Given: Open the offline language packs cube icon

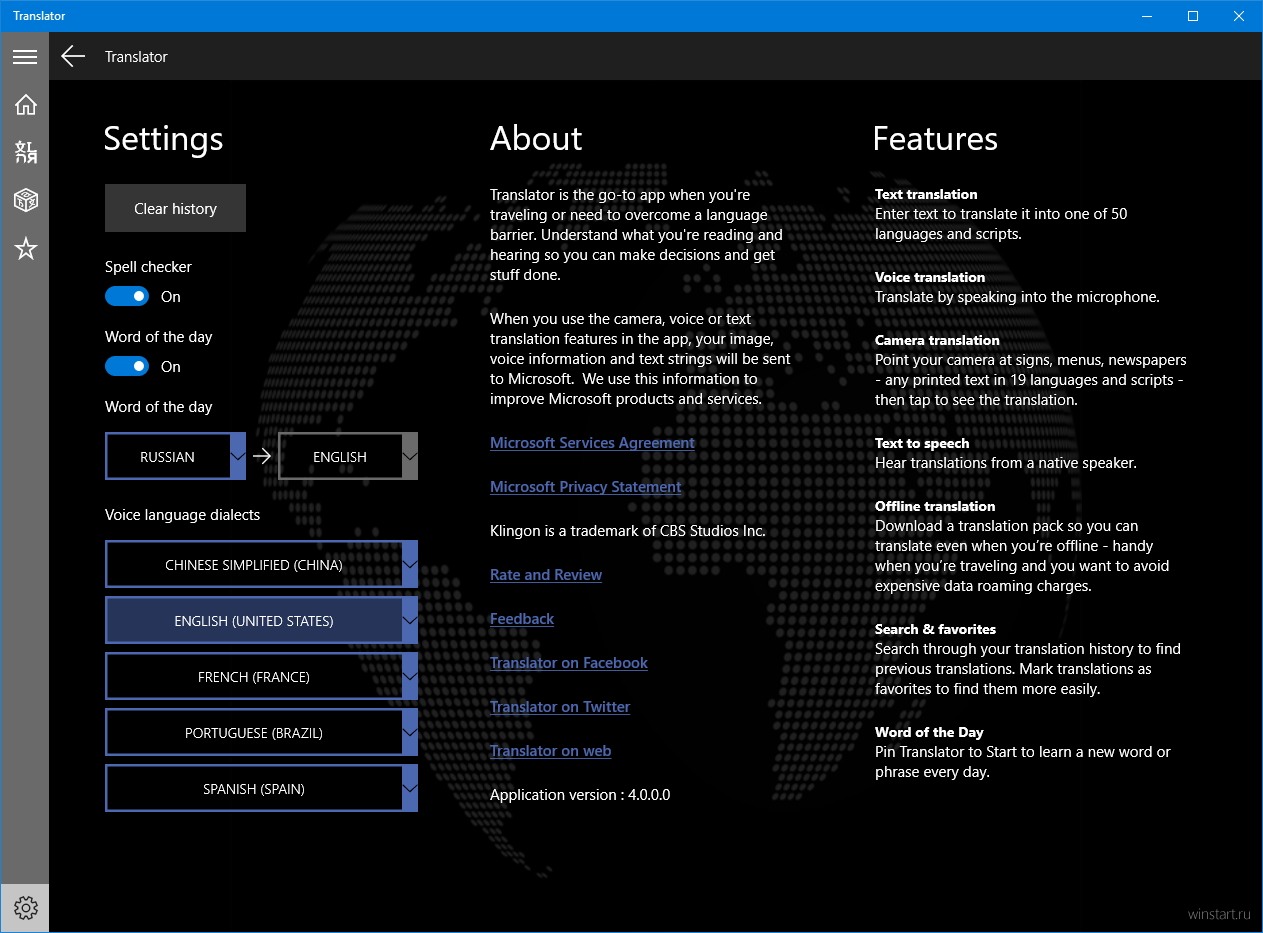Looking at the screenshot, I should tap(25, 200).
